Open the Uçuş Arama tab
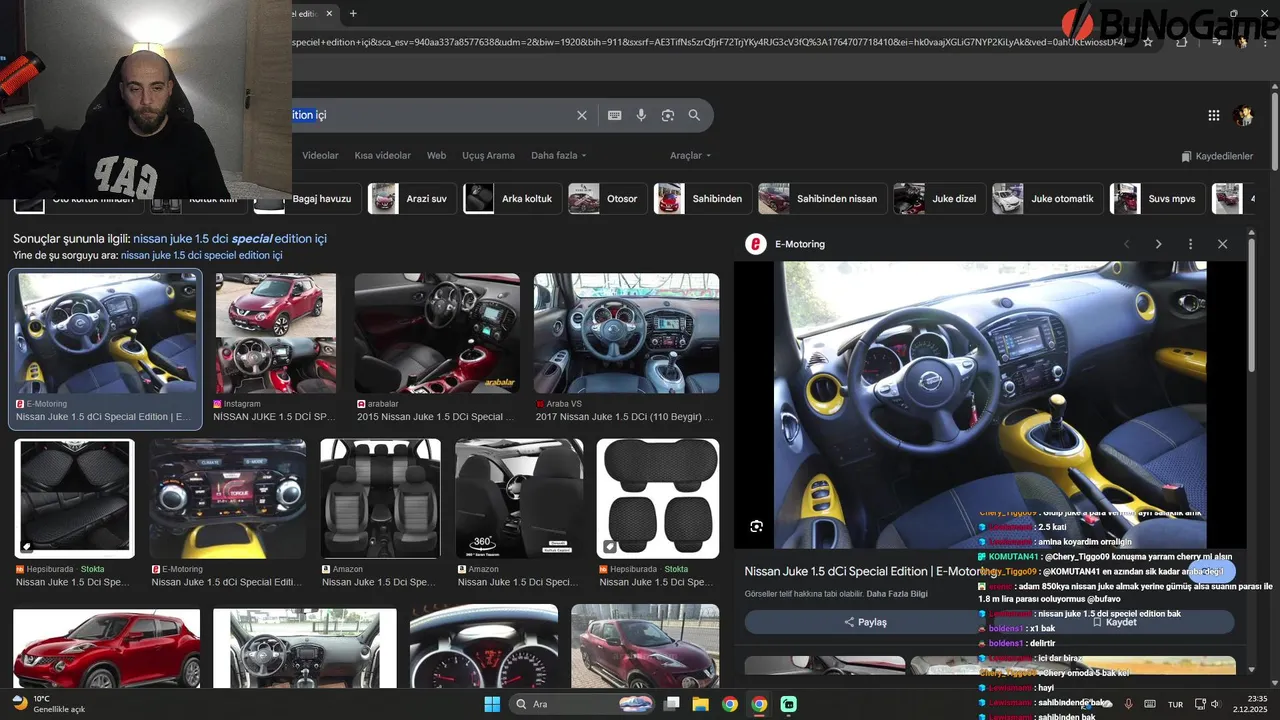The height and width of the screenshot is (720, 1280). pyautogui.click(x=488, y=156)
